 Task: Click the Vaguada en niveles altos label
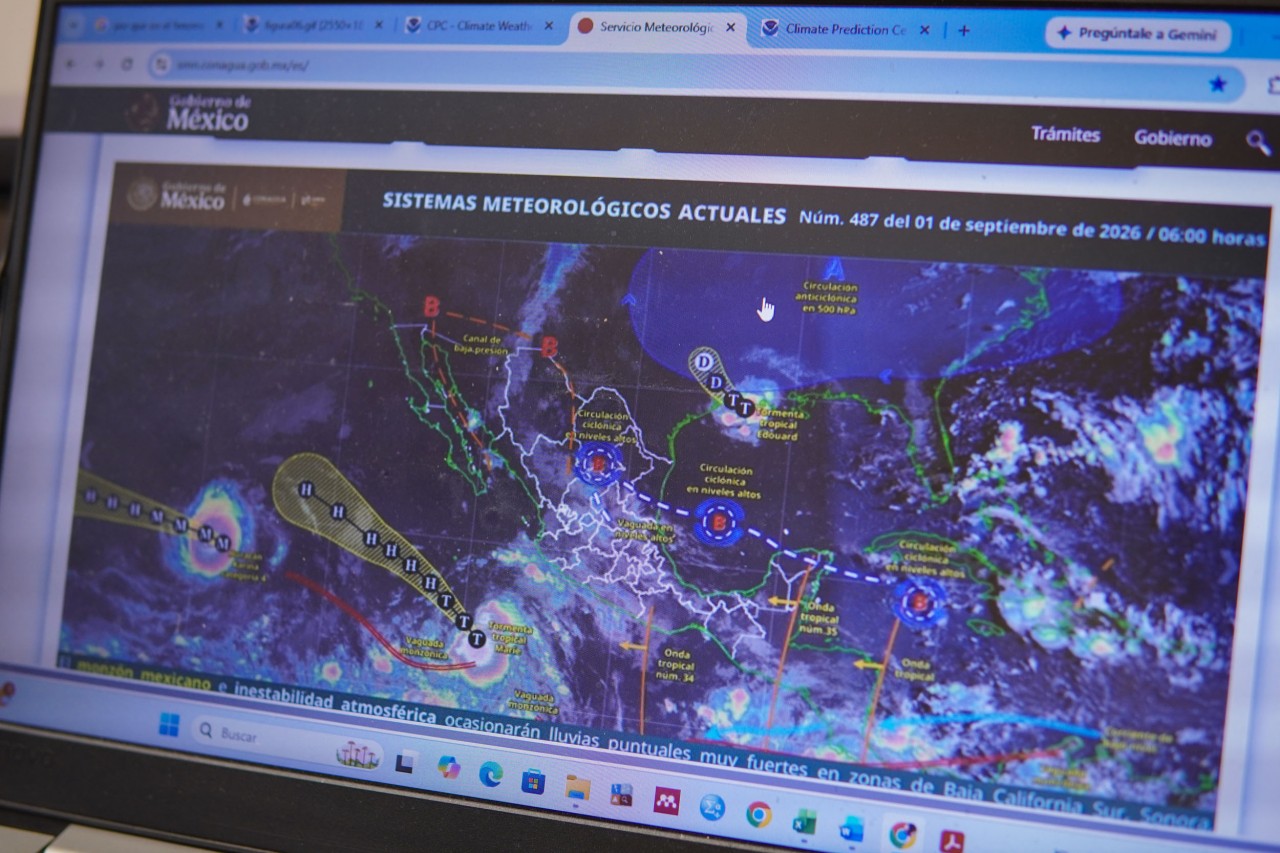pos(643,530)
